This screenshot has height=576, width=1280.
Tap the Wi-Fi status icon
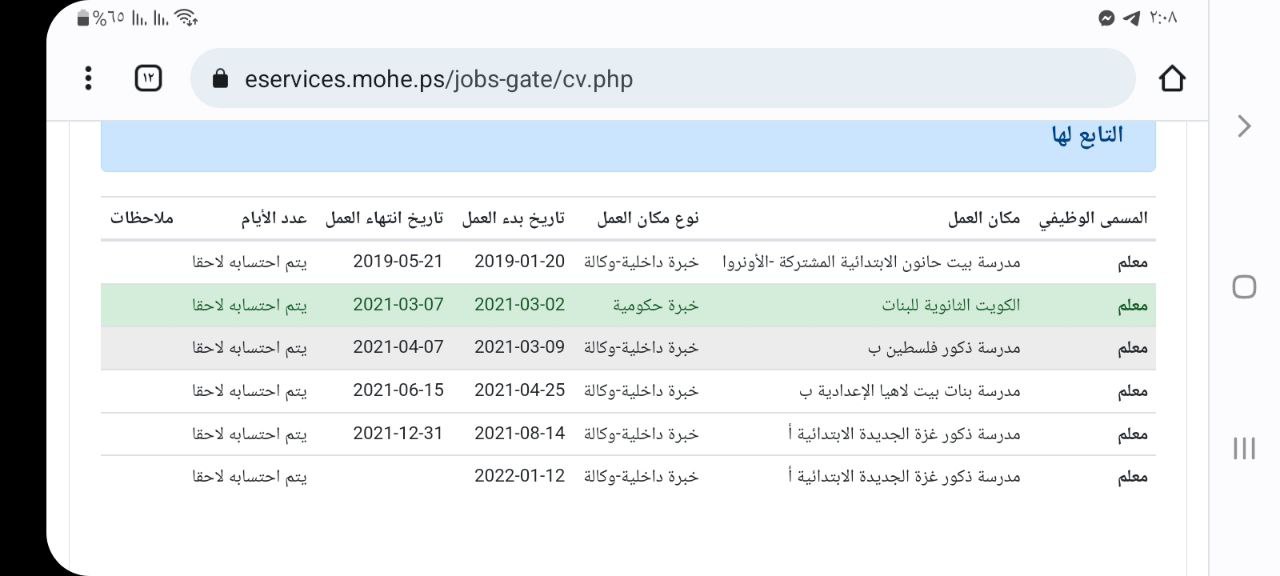(185, 18)
